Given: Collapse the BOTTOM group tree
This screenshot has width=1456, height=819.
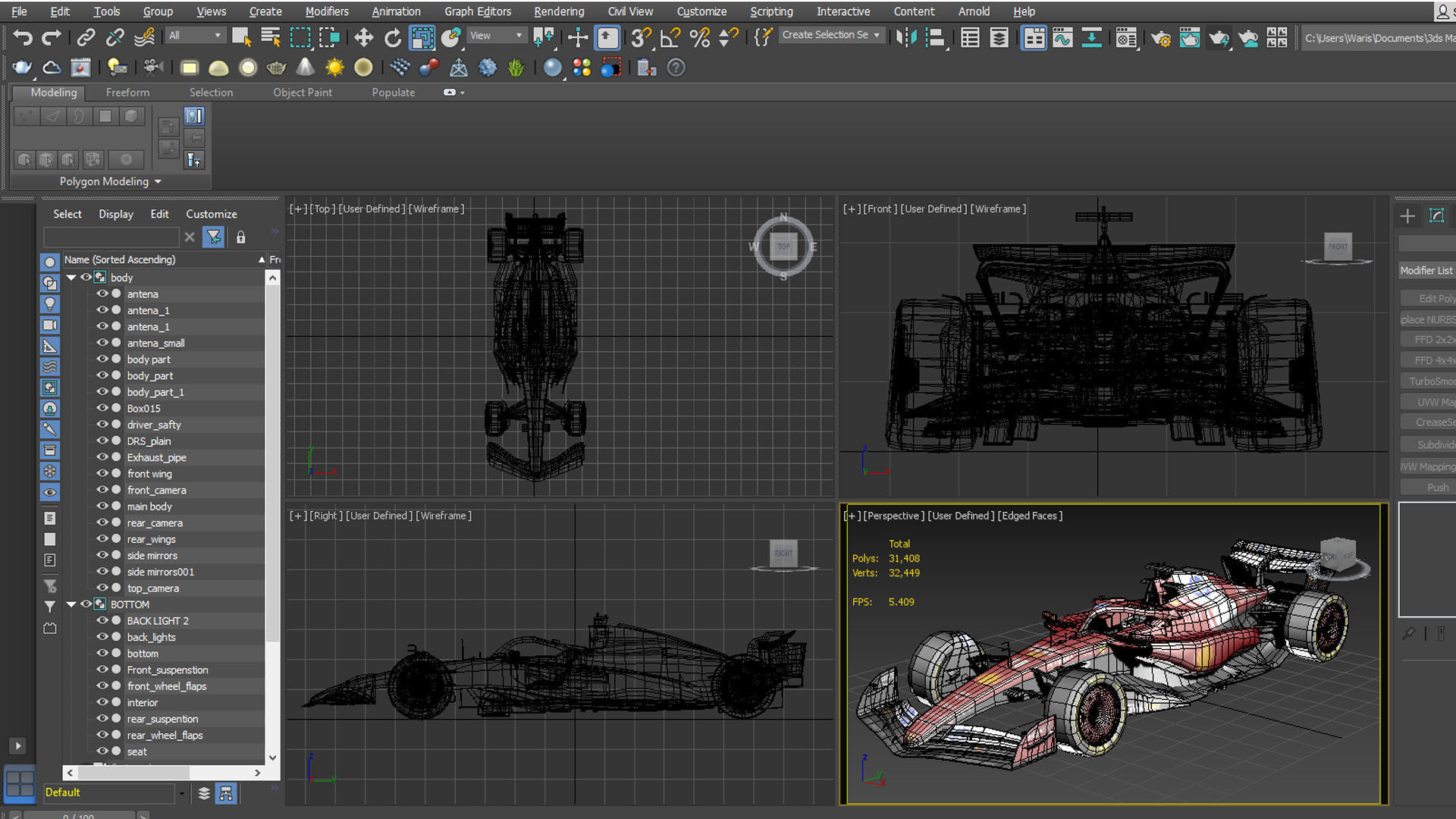Looking at the screenshot, I should pos(71,604).
